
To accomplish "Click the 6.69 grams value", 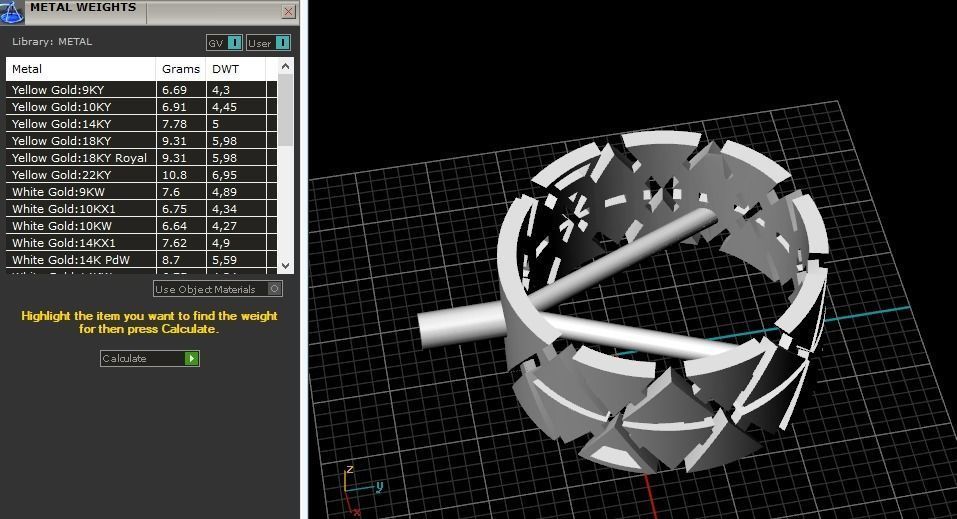I will 175,90.
